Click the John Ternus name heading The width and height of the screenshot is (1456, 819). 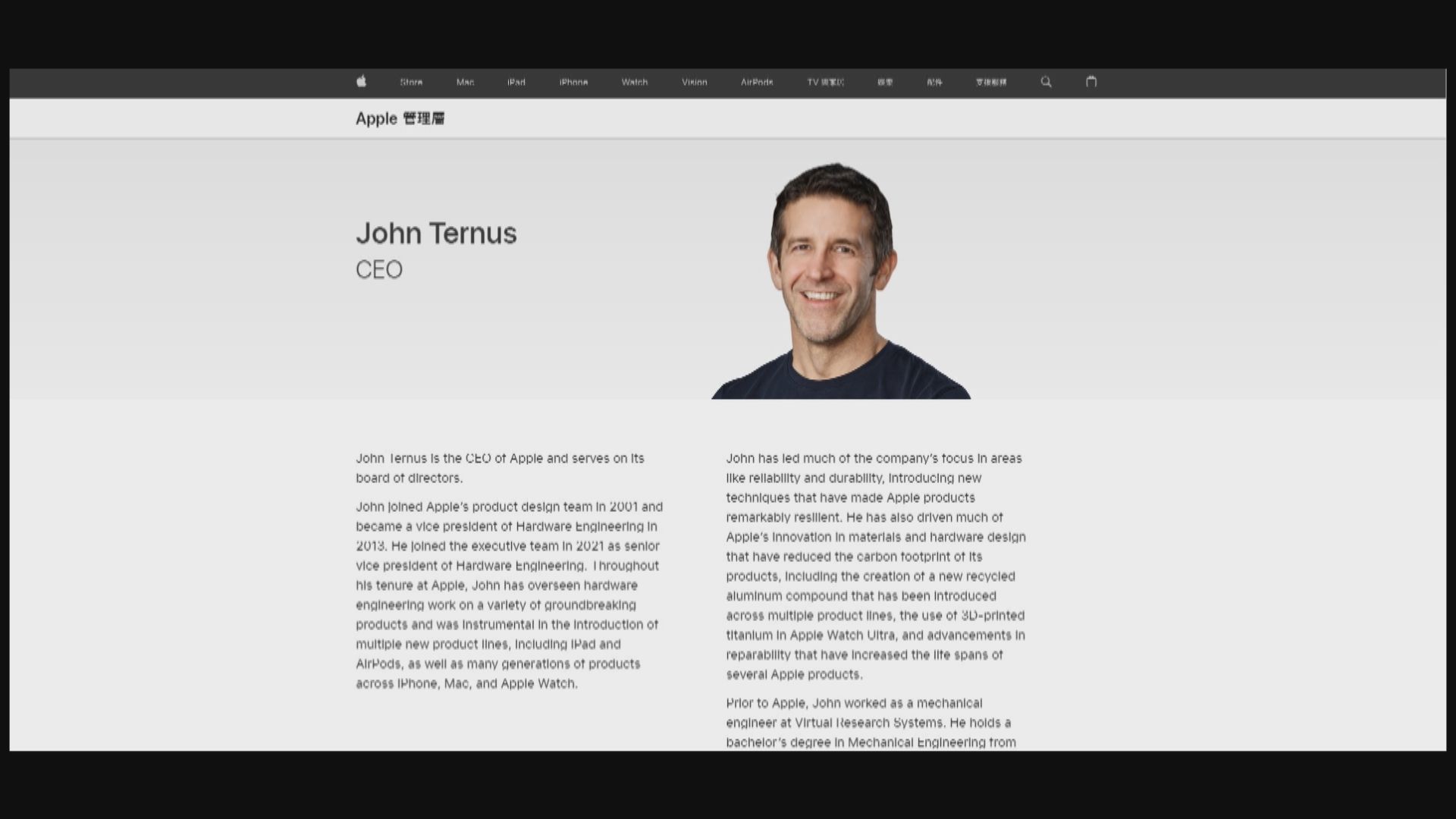coord(436,233)
